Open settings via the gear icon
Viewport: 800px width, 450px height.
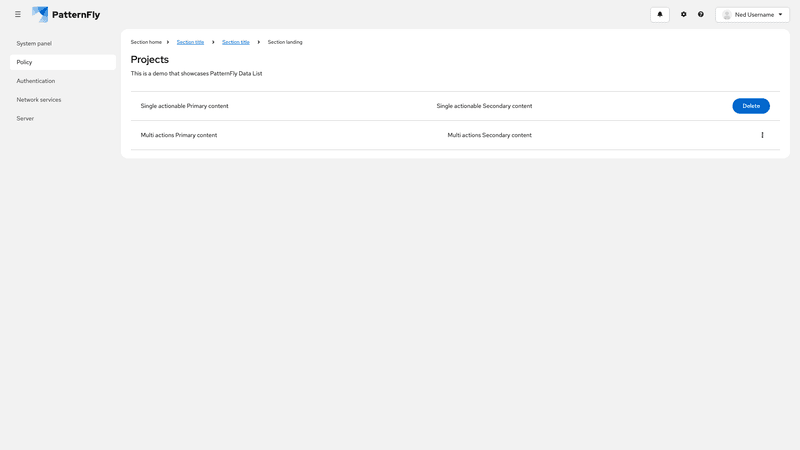coord(684,15)
